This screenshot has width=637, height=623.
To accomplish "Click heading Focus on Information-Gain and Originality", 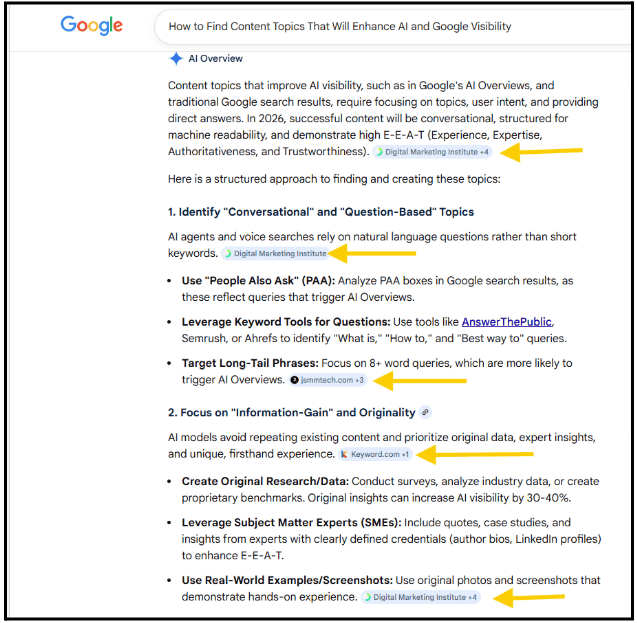I will 292,413.
